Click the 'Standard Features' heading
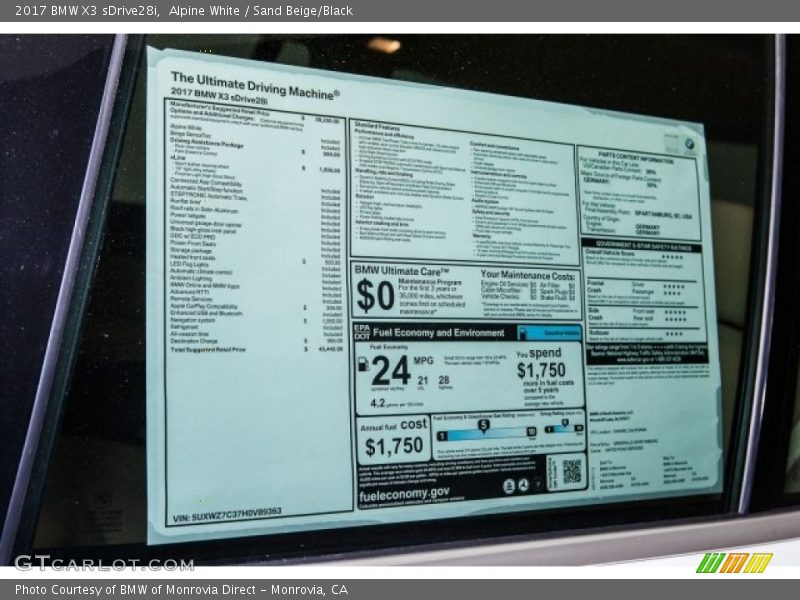 pyautogui.click(x=377, y=126)
